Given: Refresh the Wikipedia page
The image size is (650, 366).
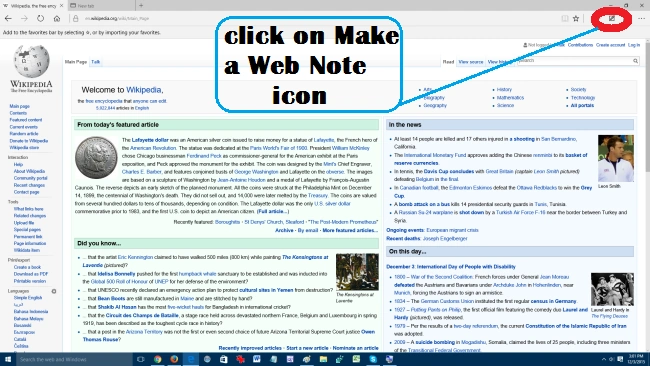Looking at the screenshot, I should click(x=40, y=18).
